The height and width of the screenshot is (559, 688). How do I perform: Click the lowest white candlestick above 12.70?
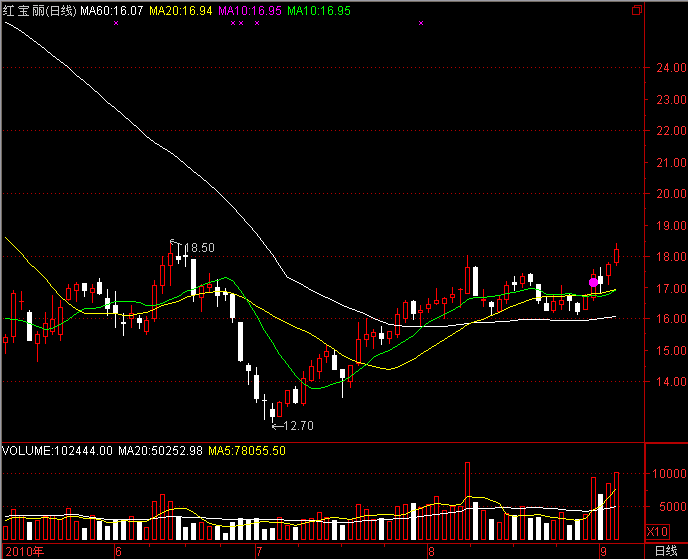272,412
